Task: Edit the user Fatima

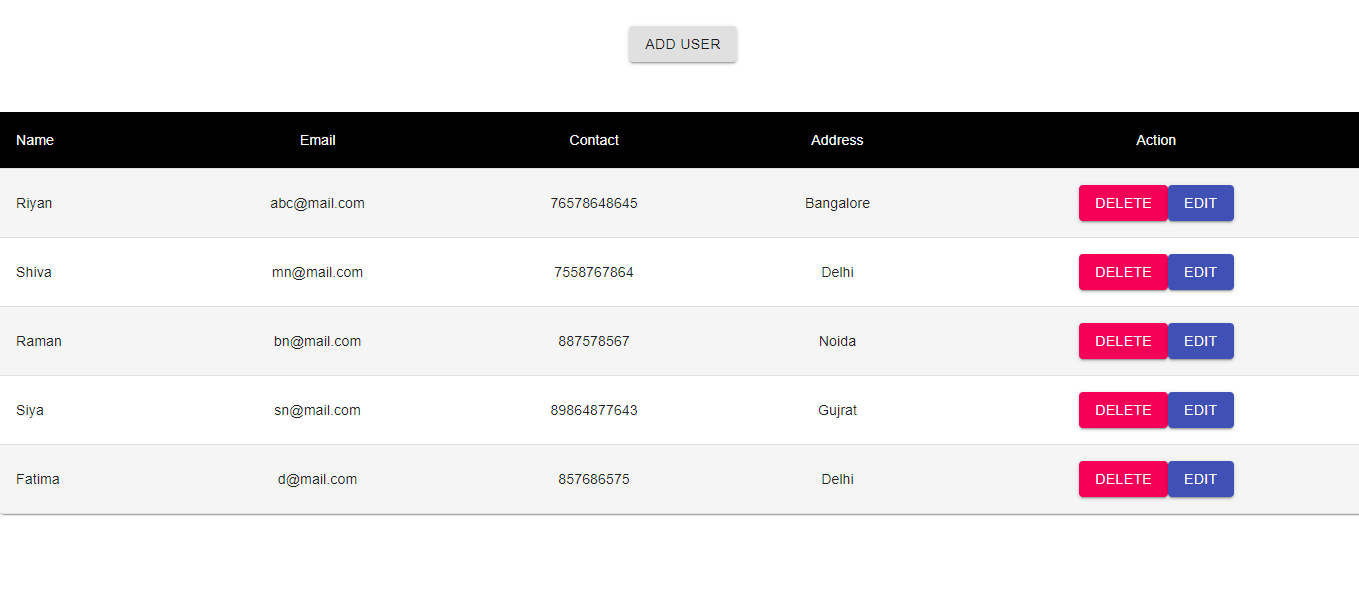Action: (x=1200, y=479)
